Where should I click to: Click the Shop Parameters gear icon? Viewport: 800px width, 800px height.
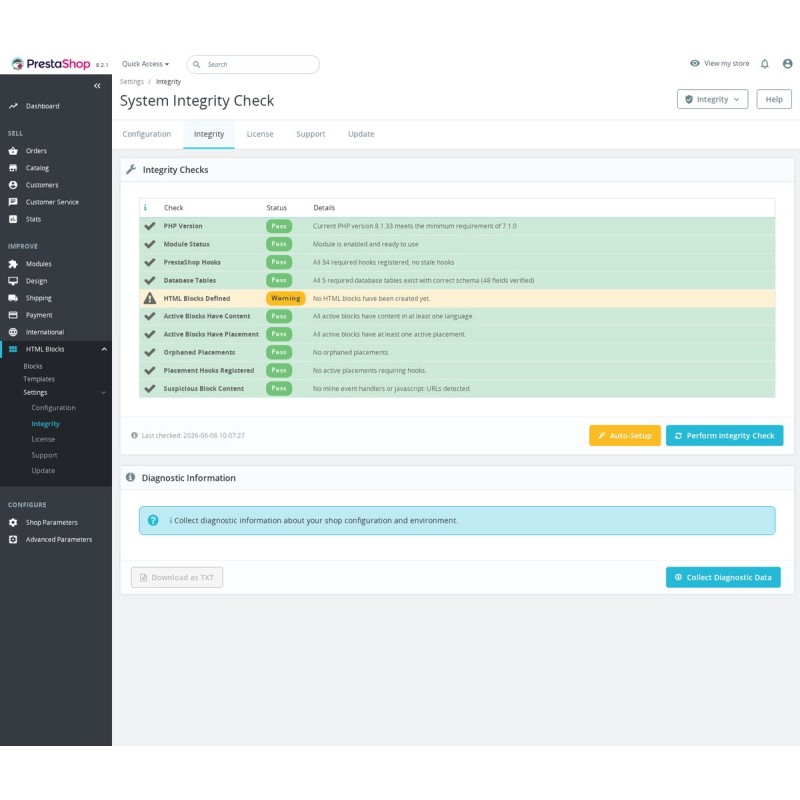(x=13, y=522)
